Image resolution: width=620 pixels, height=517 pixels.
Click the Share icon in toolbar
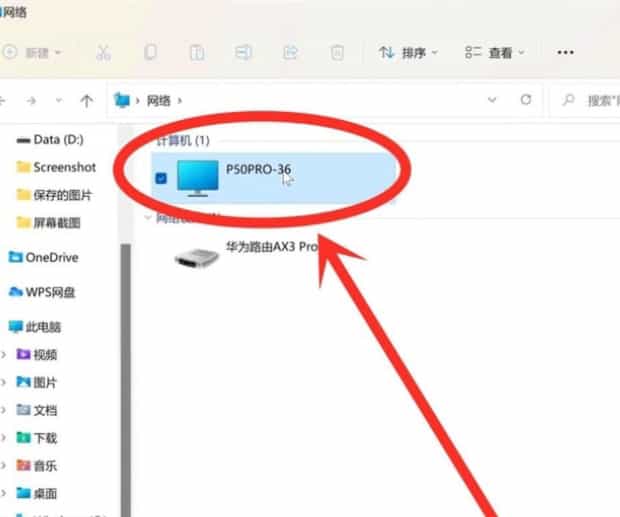[x=291, y=52]
